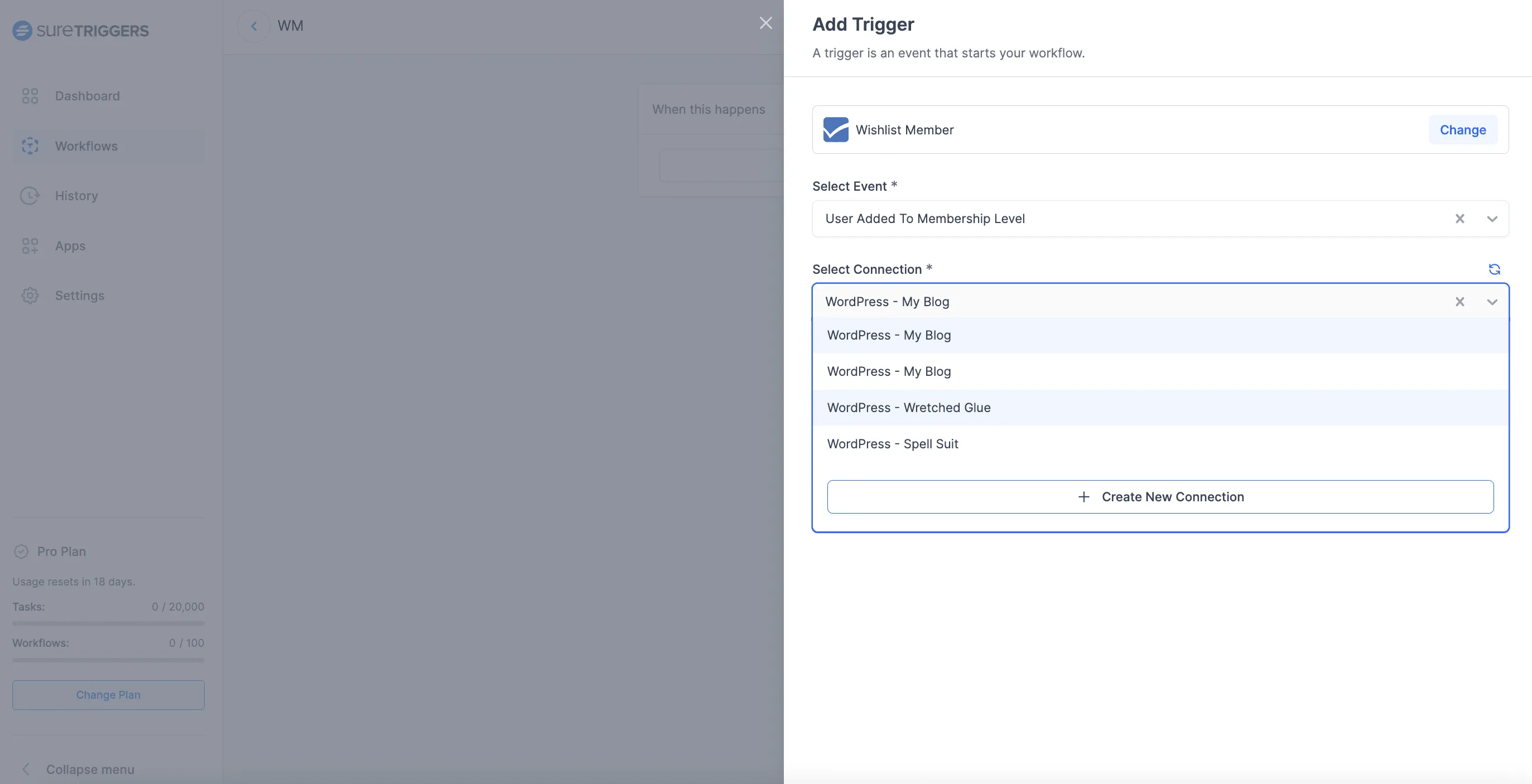The height and width of the screenshot is (784, 1532).
Task: Choose the second WordPress - My Blog option
Action: [x=889, y=371]
